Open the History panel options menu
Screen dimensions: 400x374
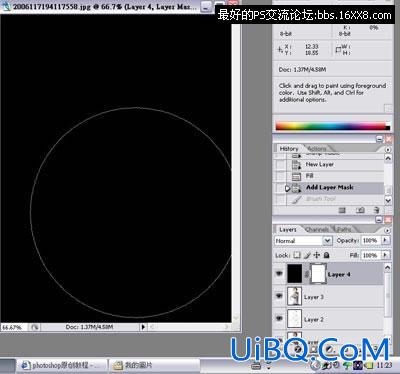point(388,149)
